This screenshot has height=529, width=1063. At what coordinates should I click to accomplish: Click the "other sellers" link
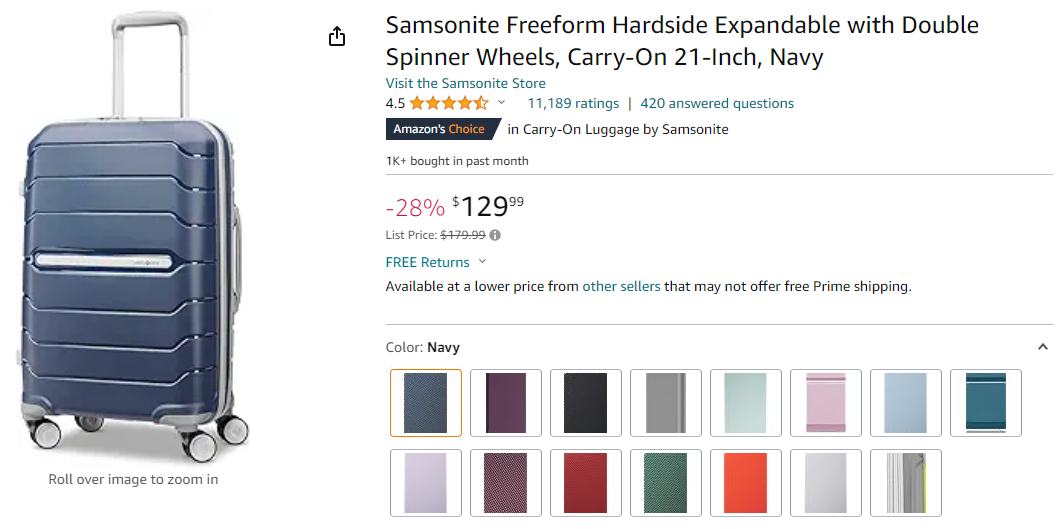[x=621, y=286]
